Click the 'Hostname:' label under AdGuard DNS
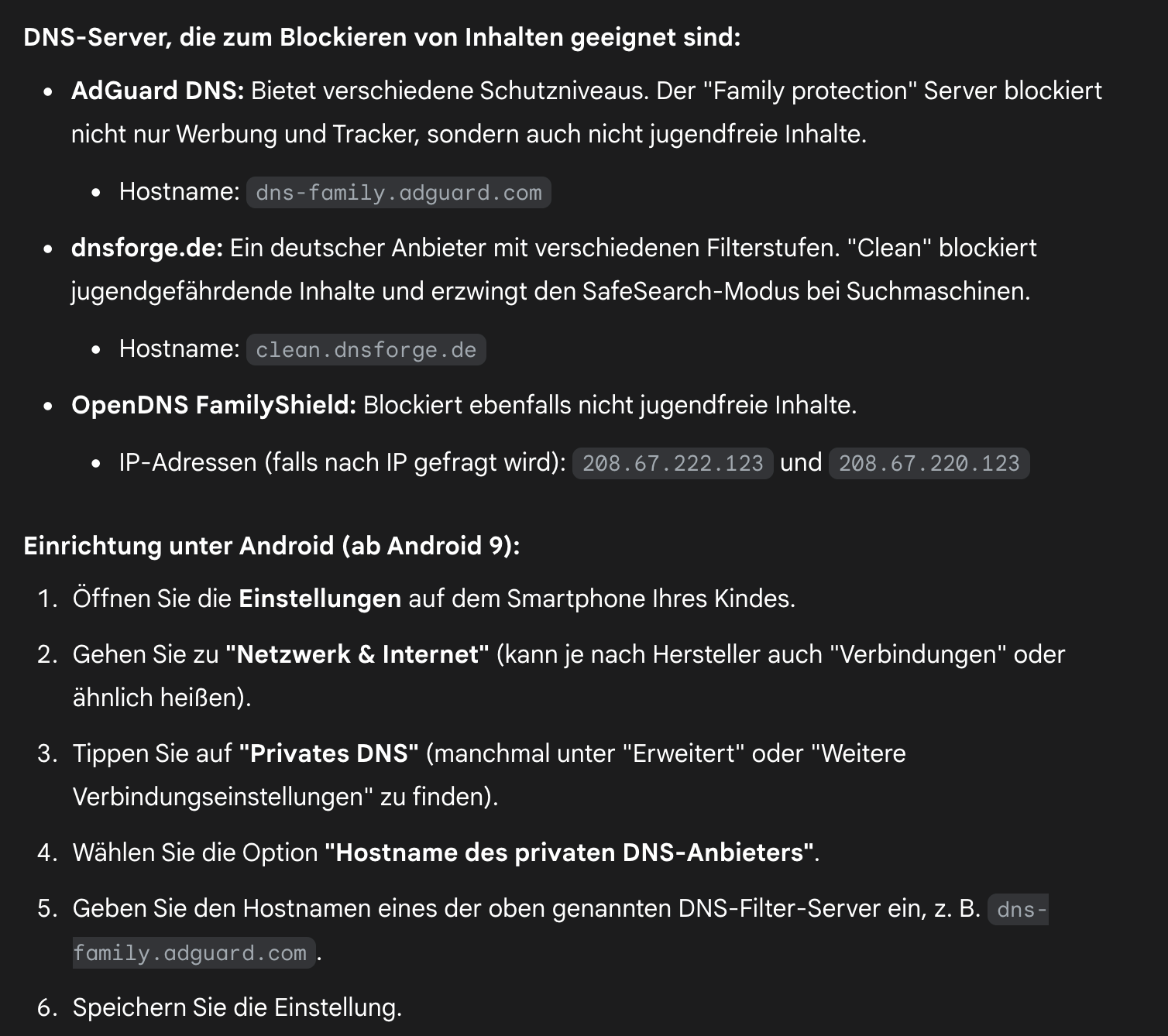The image size is (1168, 1036). point(180,191)
